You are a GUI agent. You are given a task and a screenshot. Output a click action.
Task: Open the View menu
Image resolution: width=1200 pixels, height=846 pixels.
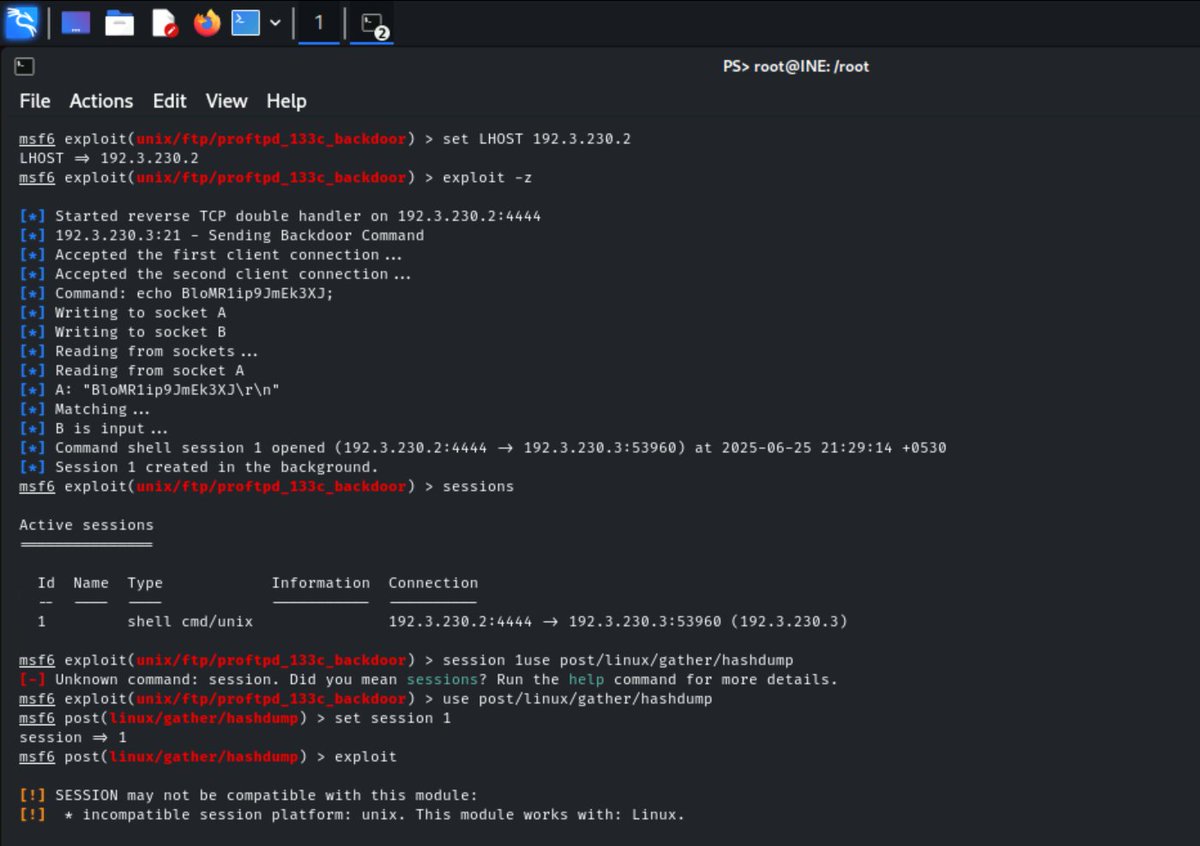226,101
